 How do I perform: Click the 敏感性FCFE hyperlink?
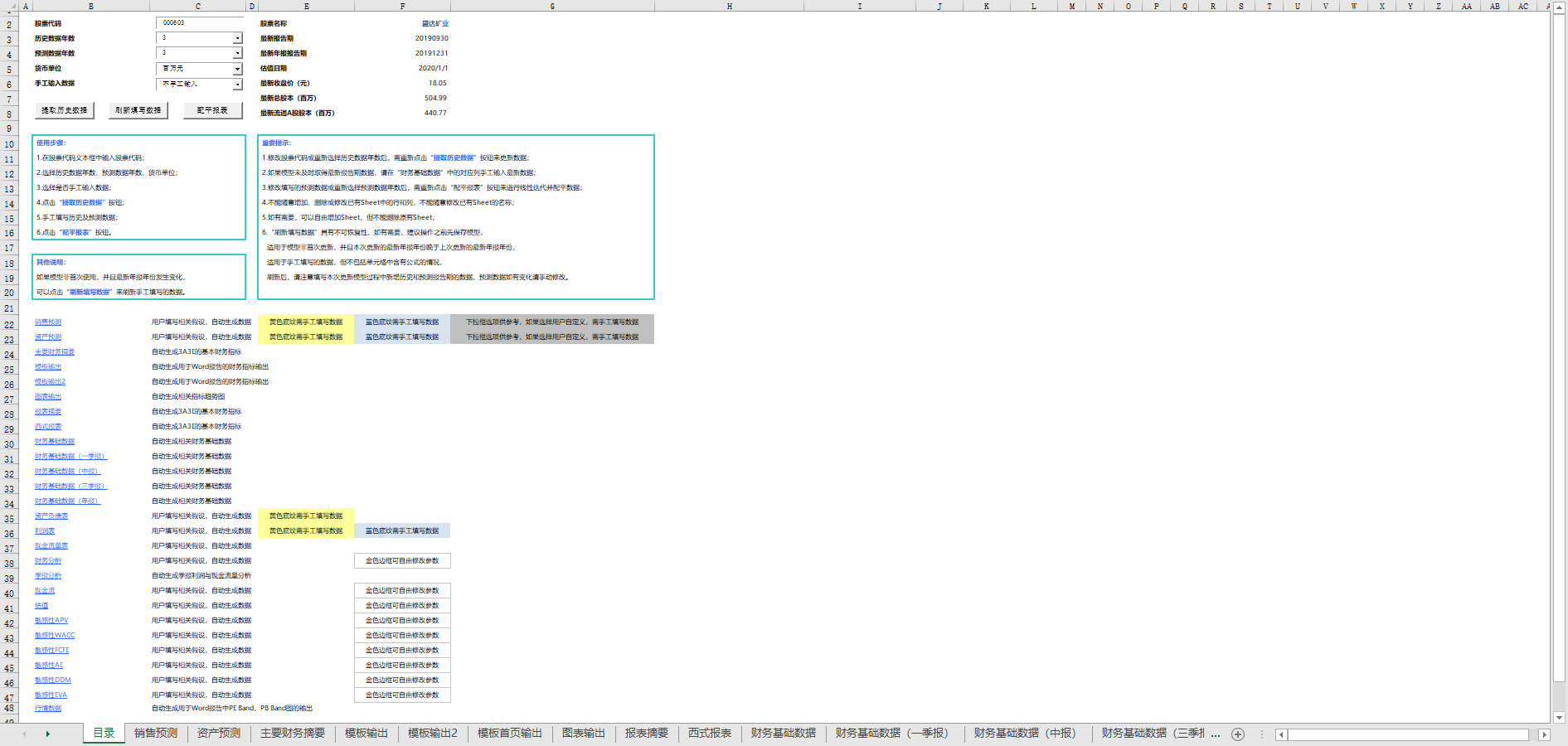coord(52,651)
